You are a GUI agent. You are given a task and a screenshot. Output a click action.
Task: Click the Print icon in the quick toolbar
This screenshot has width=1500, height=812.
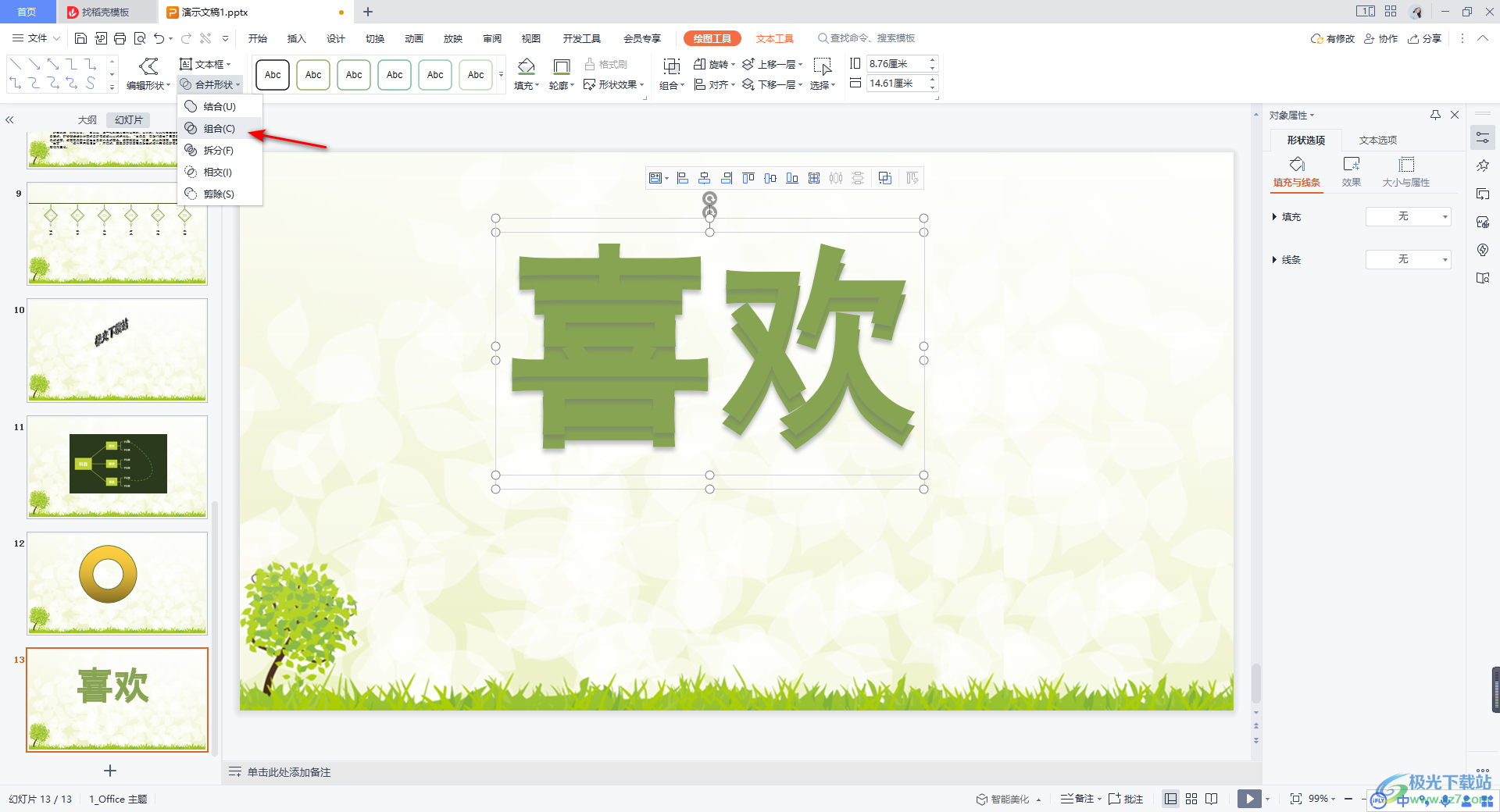[x=120, y=38]
